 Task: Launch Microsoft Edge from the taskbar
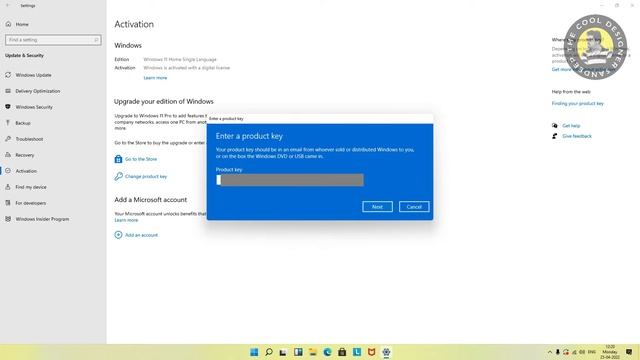[327, 352]
